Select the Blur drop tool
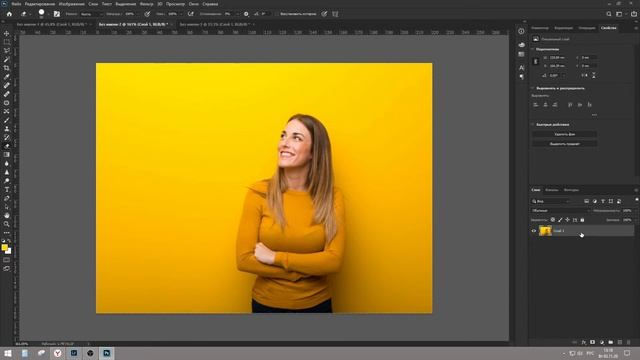The image size is (640, 360). click(x=7, y=163)
